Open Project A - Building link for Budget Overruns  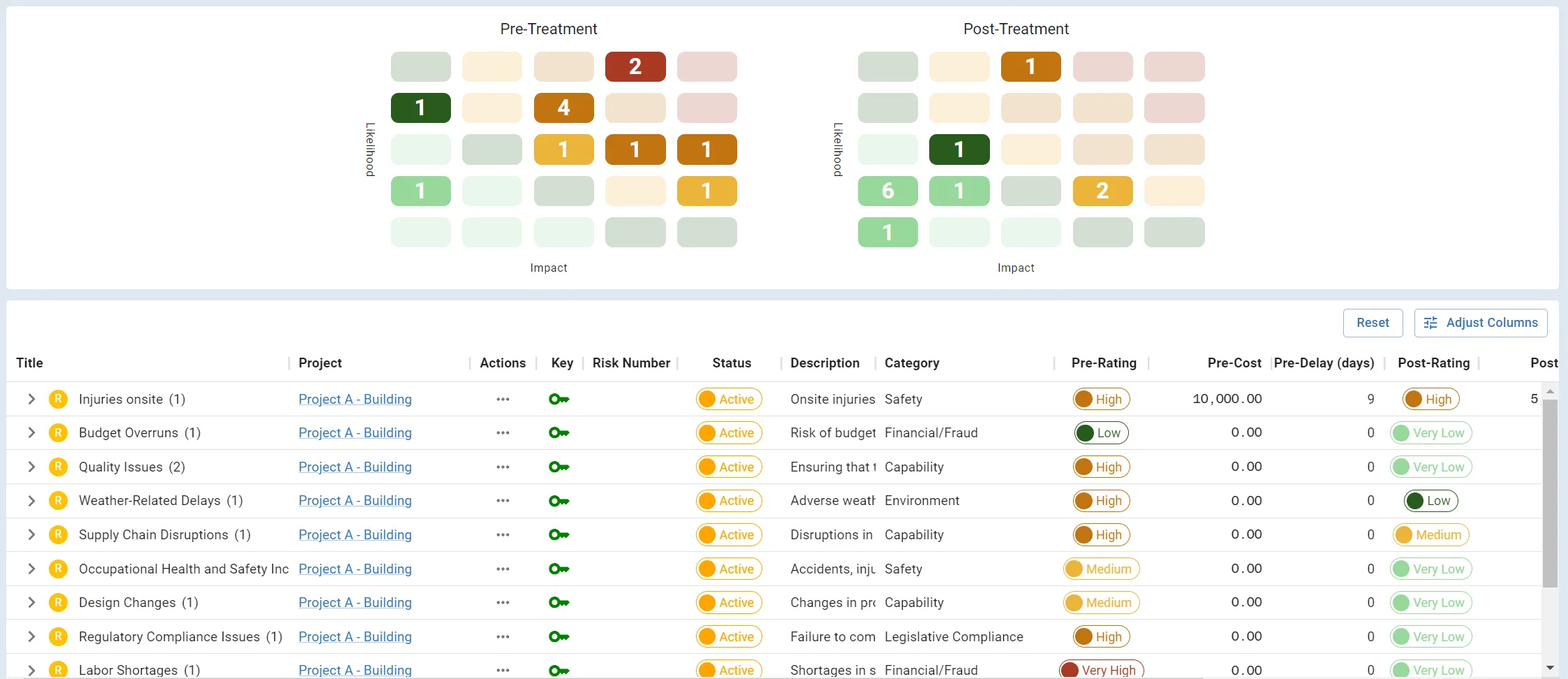pyautogui.click(x=355, y=432)
